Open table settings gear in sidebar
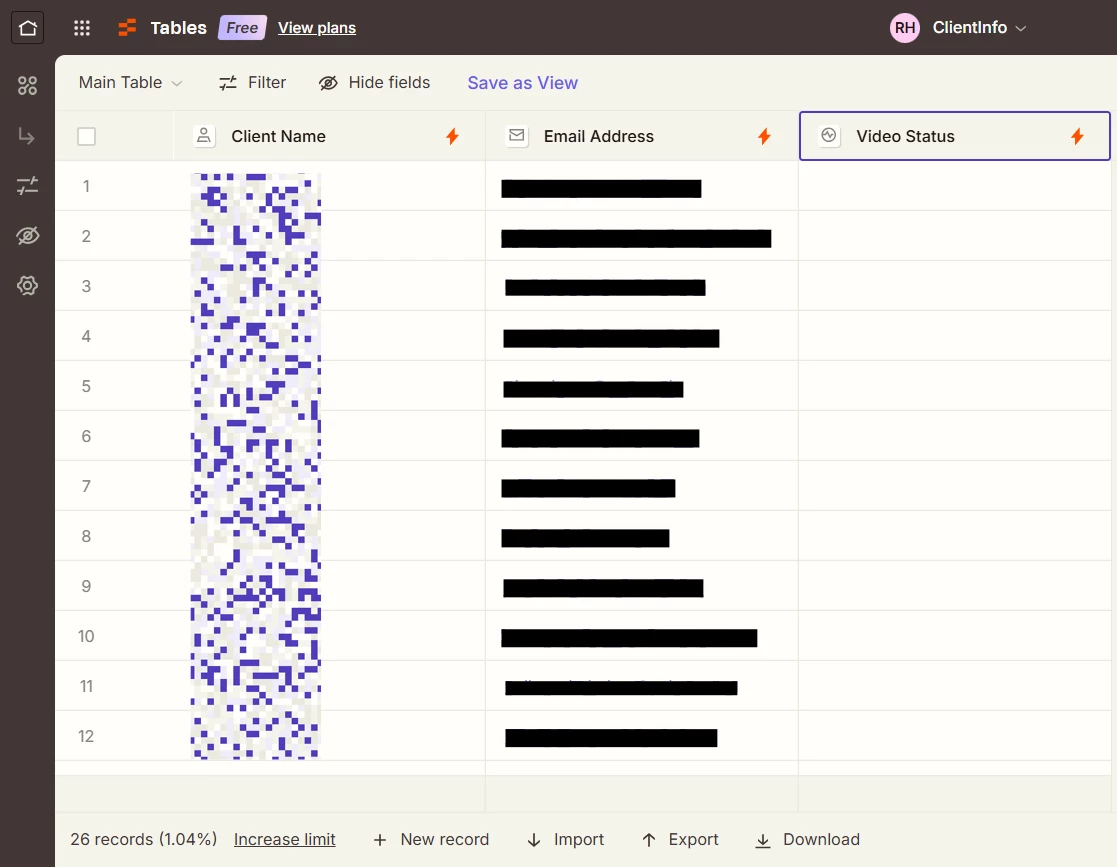This screenshot has width=1117, height=867. pyautogui.click(x=27, y=286)
